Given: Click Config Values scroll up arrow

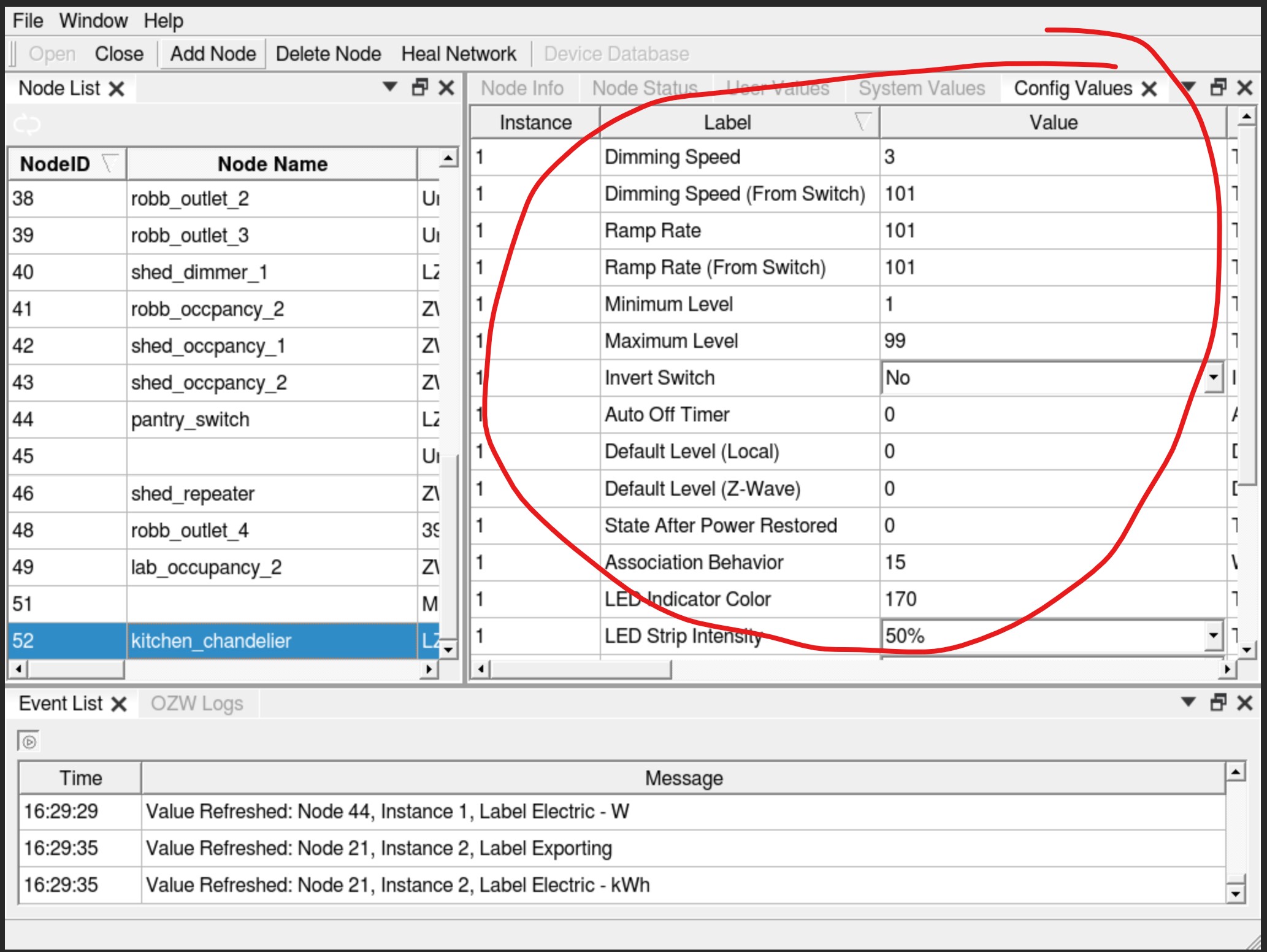Looking at the screenshot, I should 1246,116.
